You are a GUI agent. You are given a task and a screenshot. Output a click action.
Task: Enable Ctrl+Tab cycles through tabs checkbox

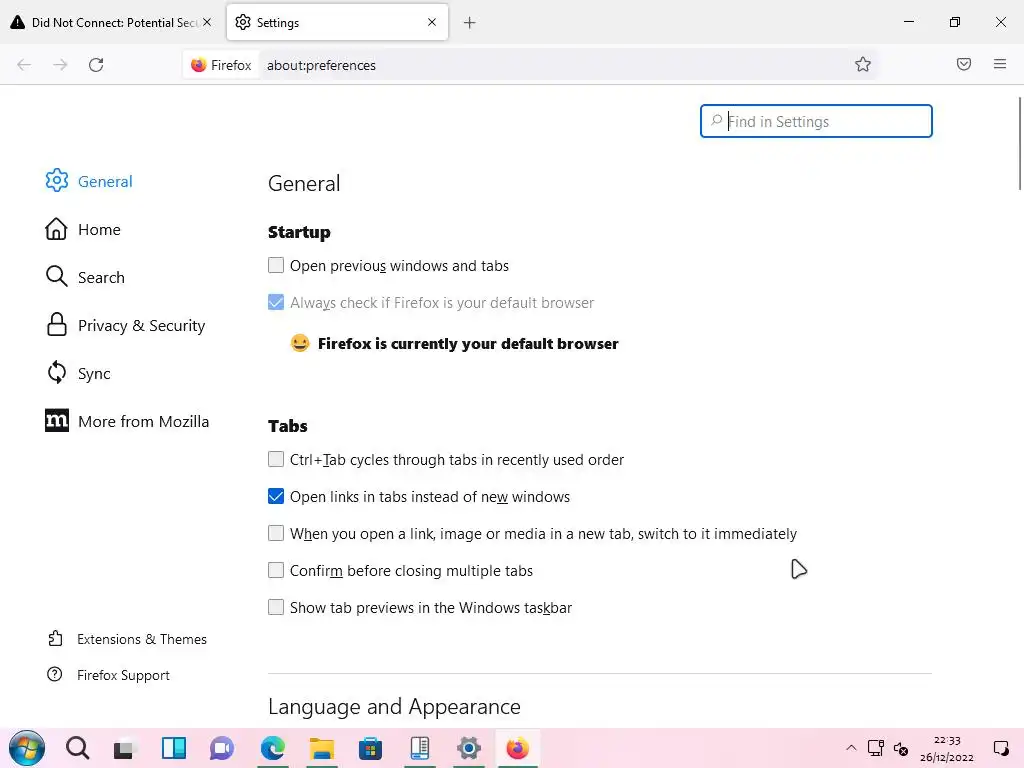point(276,459)
